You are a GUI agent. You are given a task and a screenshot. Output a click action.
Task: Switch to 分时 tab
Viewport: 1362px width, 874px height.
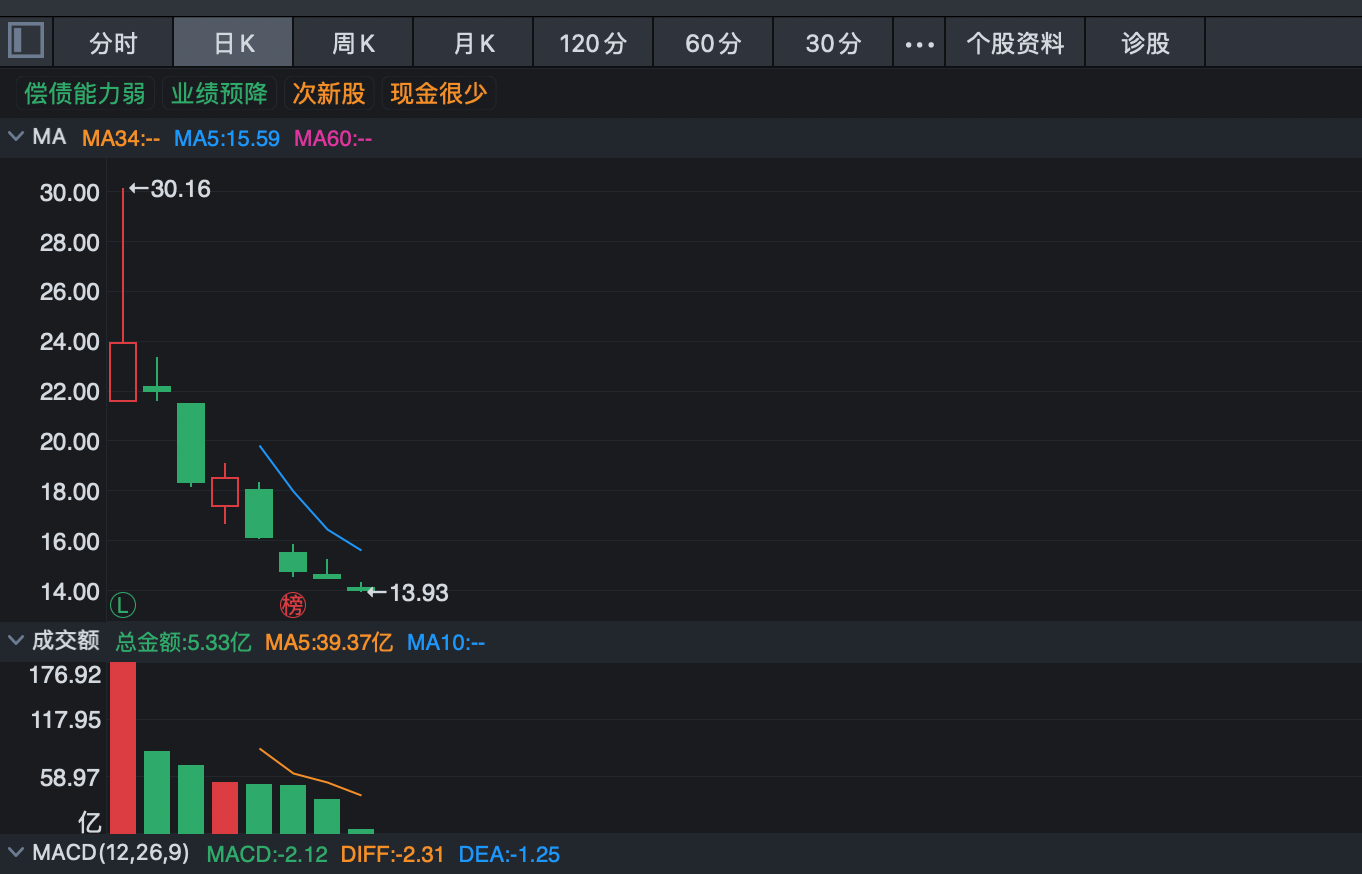(x=113, y=44)
